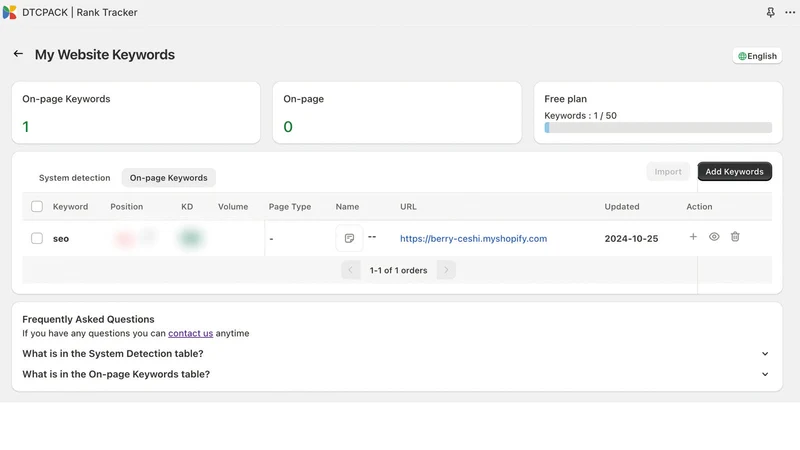Open berry-ceshi.myshopify.com link
The height and width of the screenshot is (450, 800).
(473, 238)
